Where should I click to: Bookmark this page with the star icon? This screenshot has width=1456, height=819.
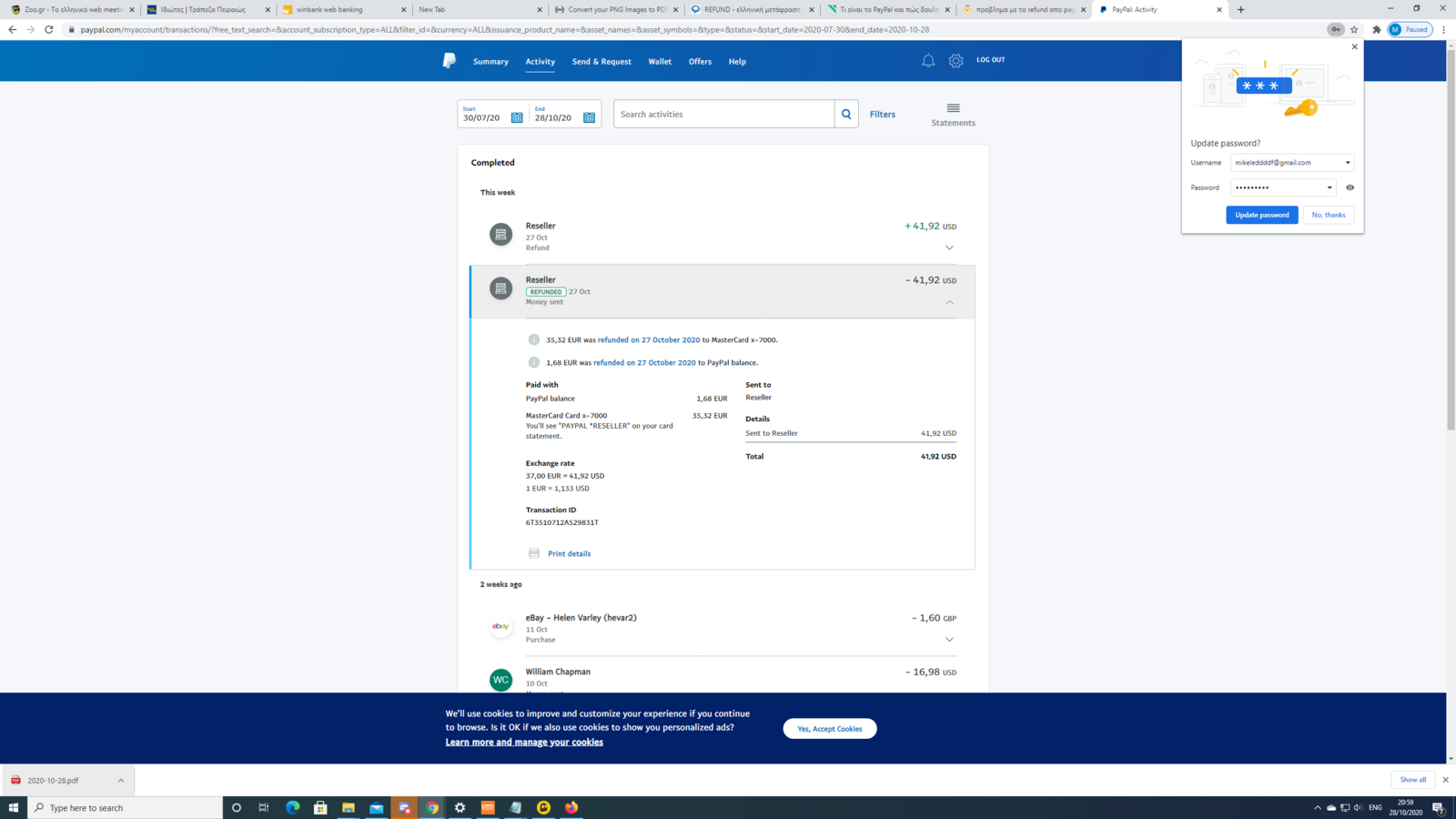(x=1354, y=29)
